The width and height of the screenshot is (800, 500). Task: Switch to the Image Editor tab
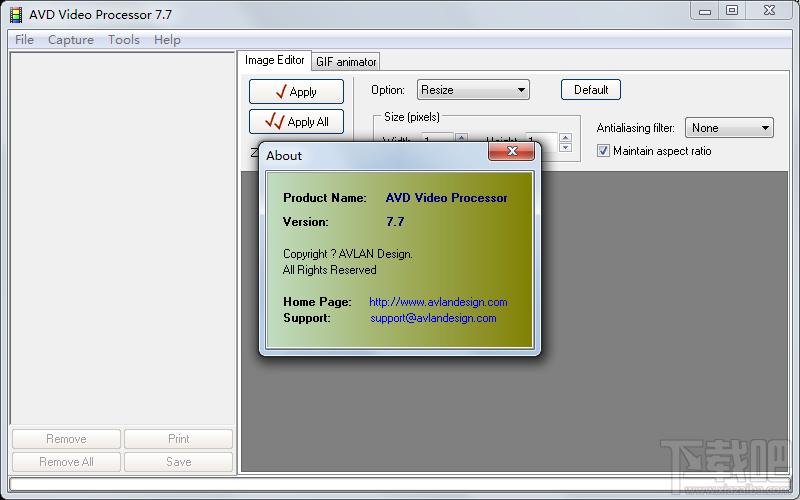click(x=274, y=60)
